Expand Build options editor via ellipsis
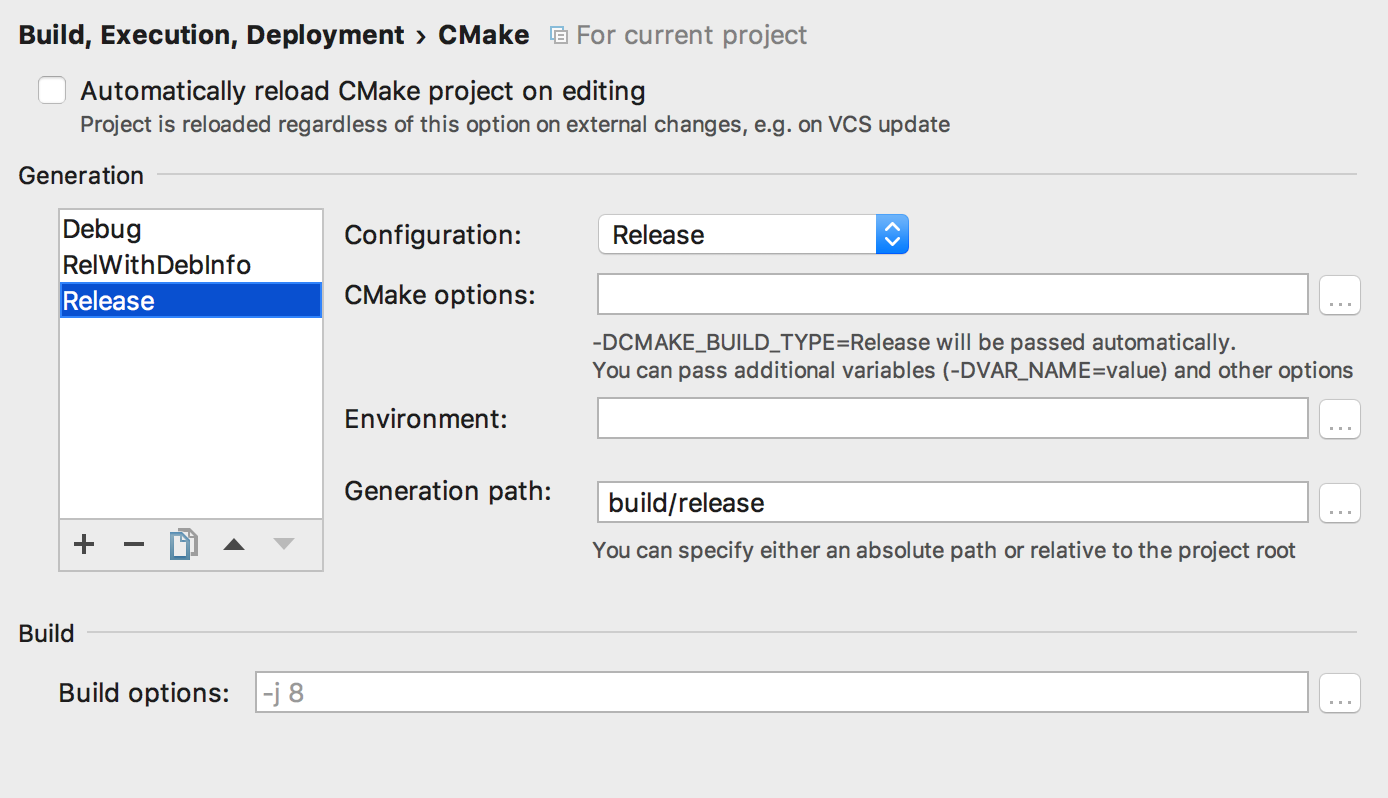Screen dimensions: 1388x798 [x=1340, y=693]
